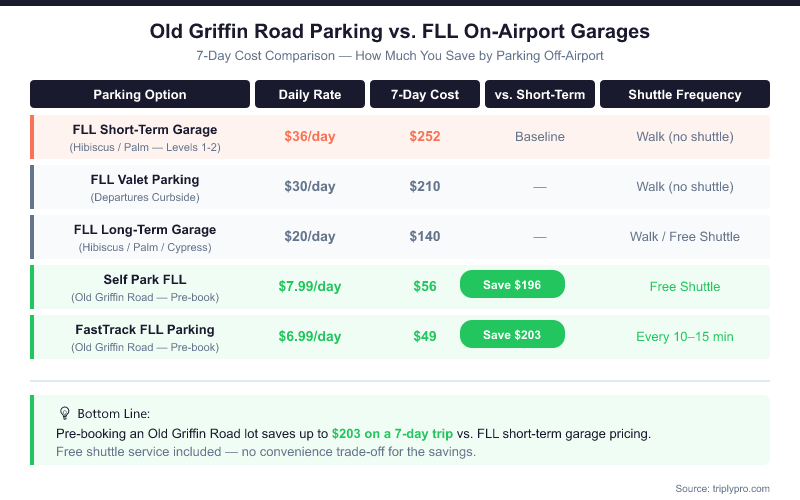The image size is (800, 500).
Task: Select the Shuttle Frequency column header
Action: (685, 95)
